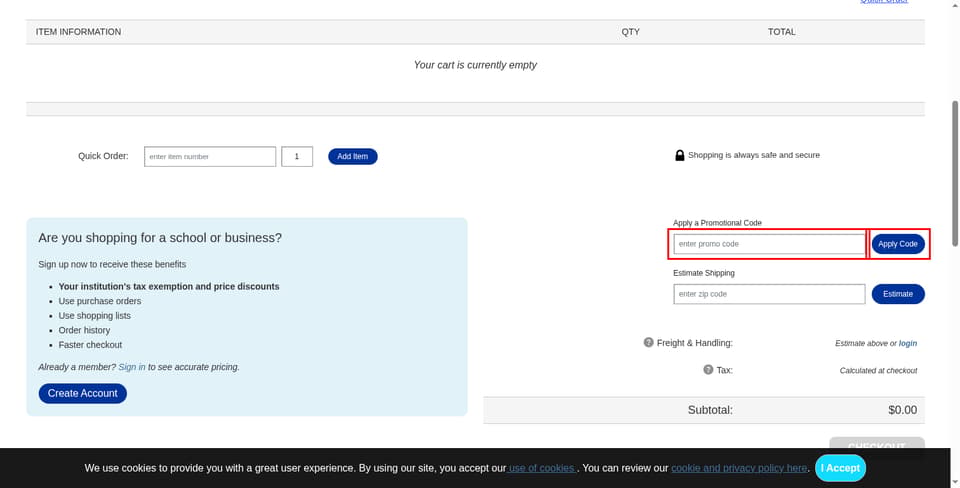The image size is (960, 488).
Task: Click the QTY column header
Action: pyautogui.click(x=630, y=32)
